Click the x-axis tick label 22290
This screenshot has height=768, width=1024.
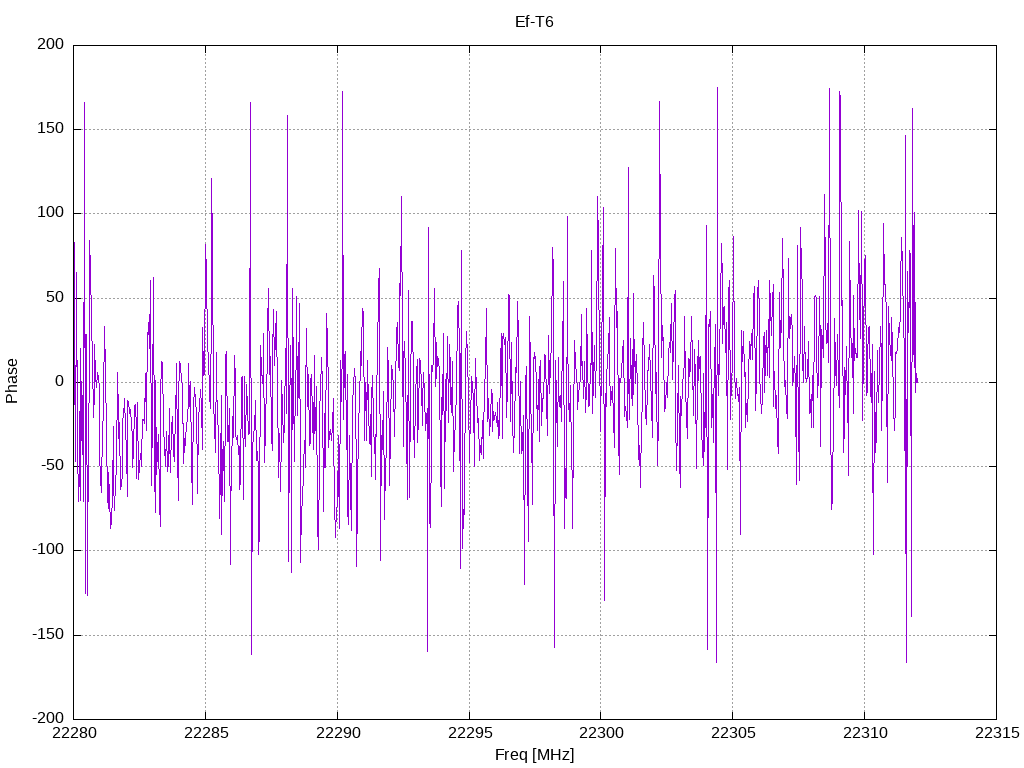(338, 733)
